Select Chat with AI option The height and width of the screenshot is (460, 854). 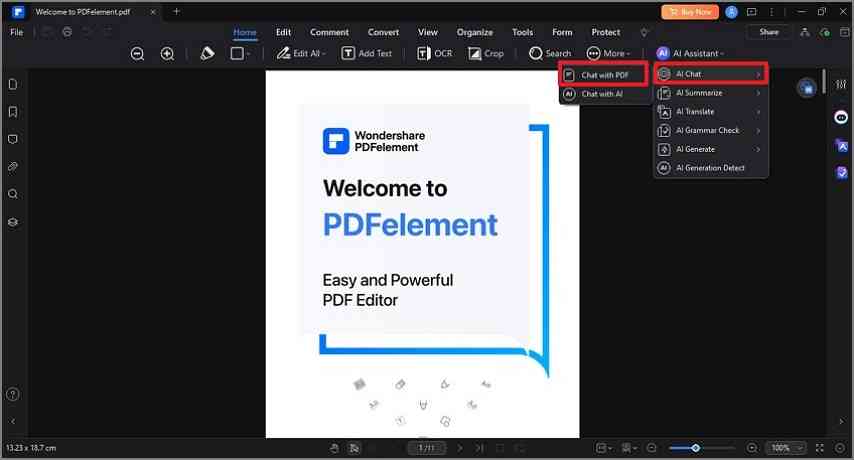(603, 94)
